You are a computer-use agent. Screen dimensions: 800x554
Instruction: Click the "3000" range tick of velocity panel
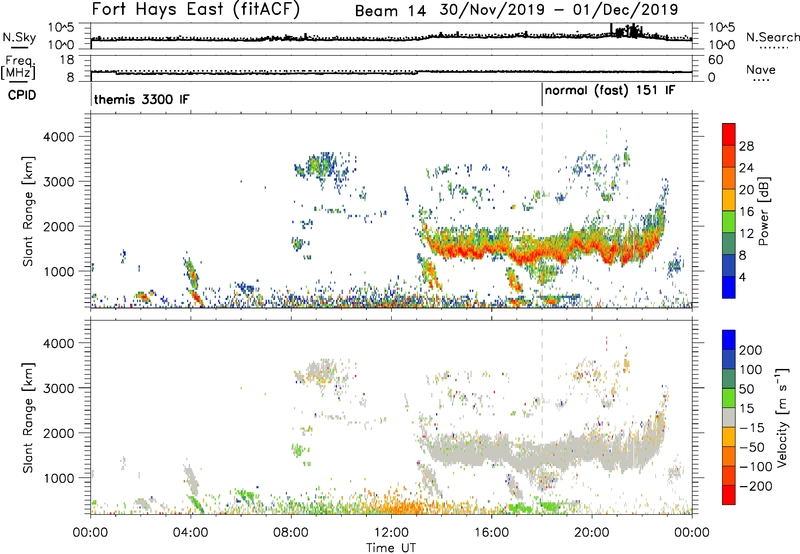click(x=58, y=388)
